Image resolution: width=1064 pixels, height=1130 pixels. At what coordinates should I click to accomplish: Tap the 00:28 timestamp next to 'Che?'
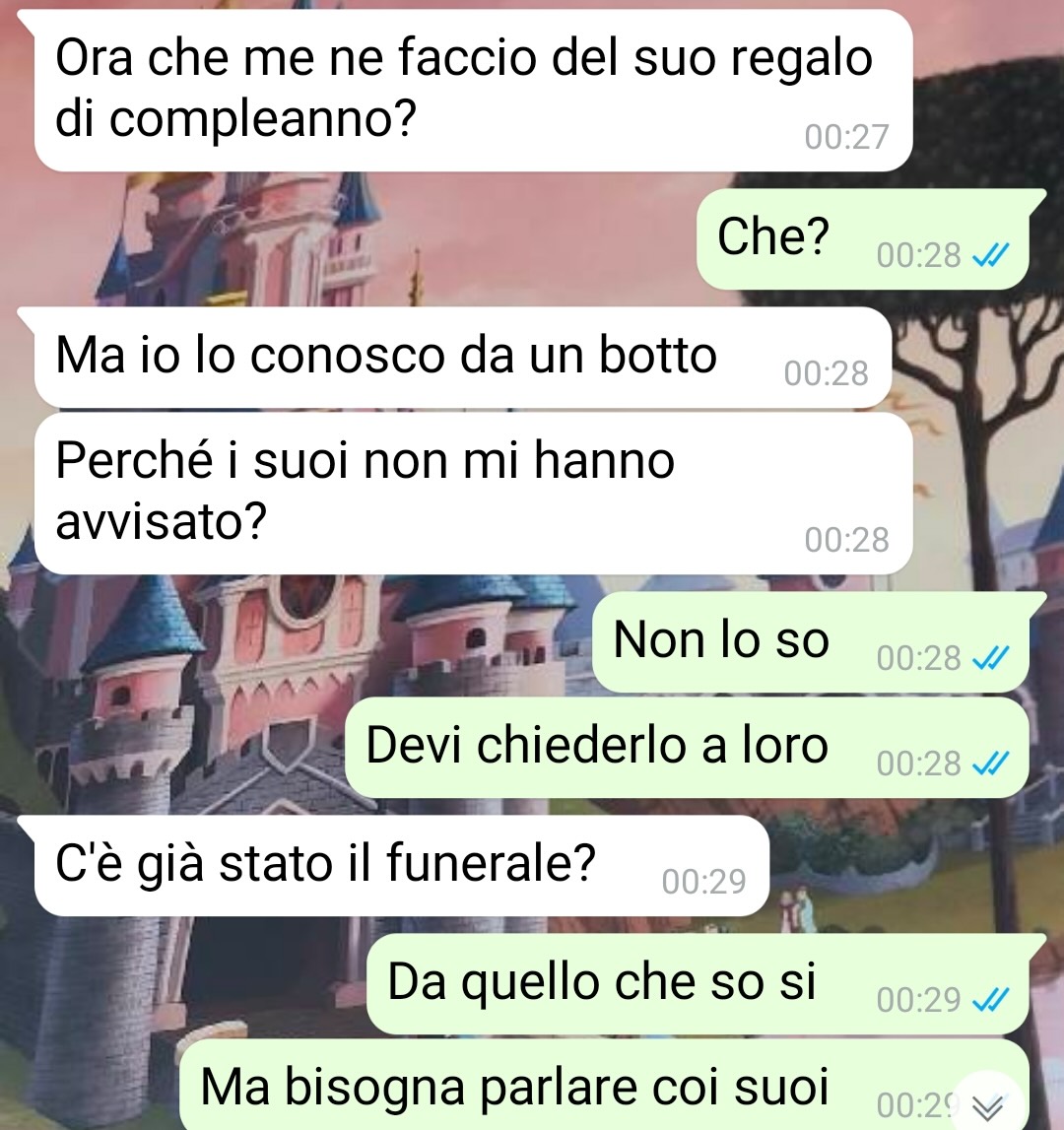[918, 255]
